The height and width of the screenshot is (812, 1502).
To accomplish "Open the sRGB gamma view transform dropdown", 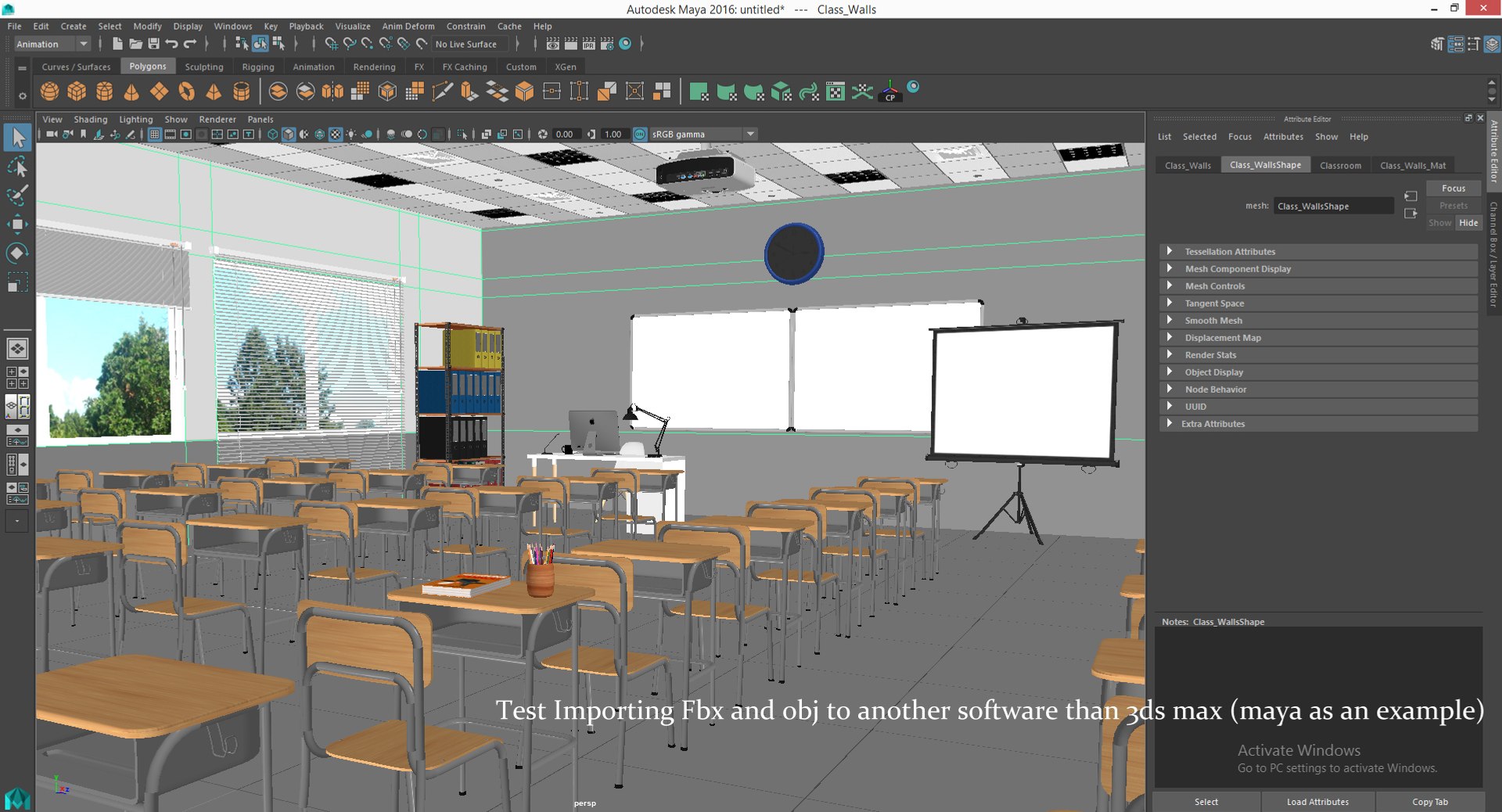I will click(702, 135).
